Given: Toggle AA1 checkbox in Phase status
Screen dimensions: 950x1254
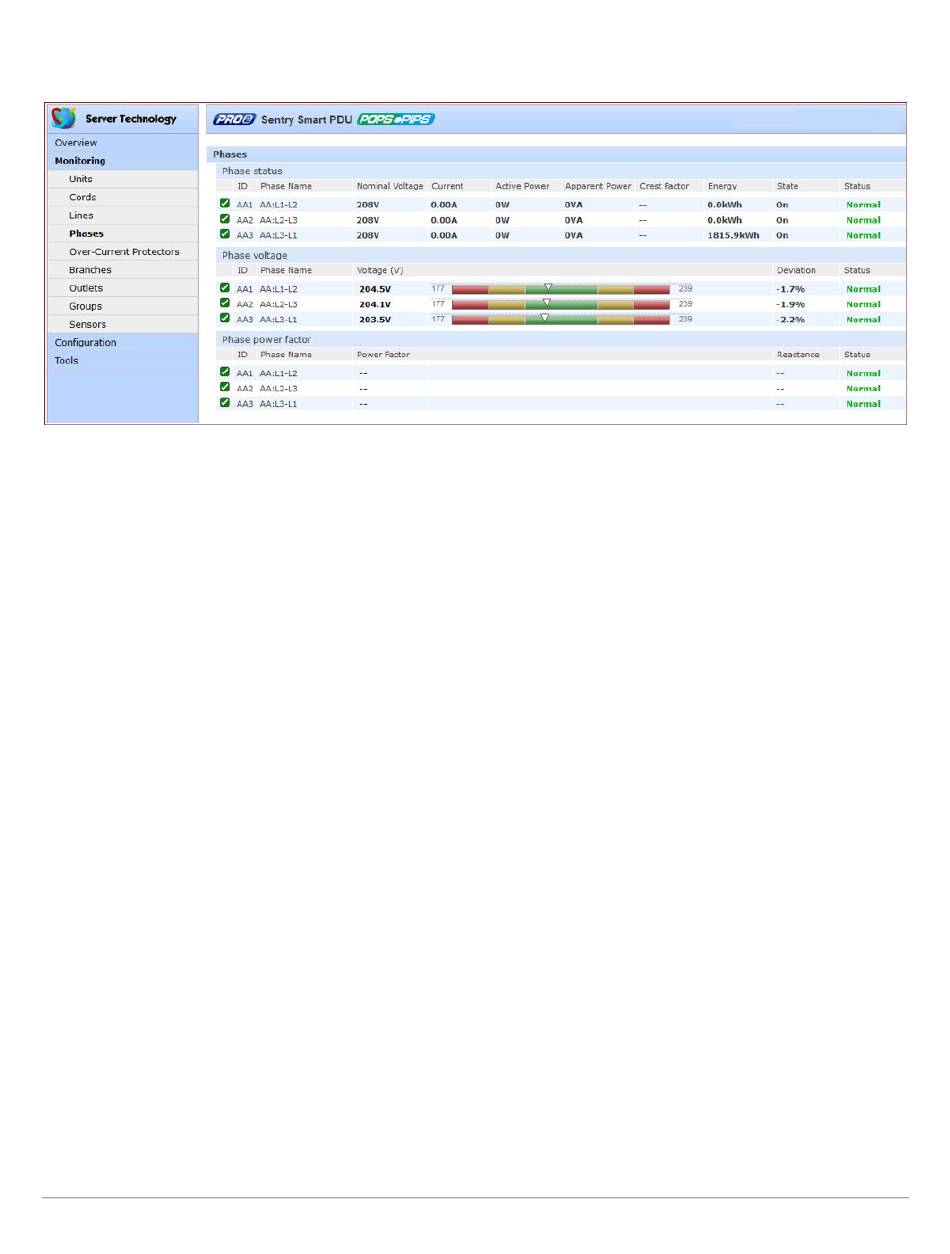Looking at the screenshot, I should click(225, 203).
